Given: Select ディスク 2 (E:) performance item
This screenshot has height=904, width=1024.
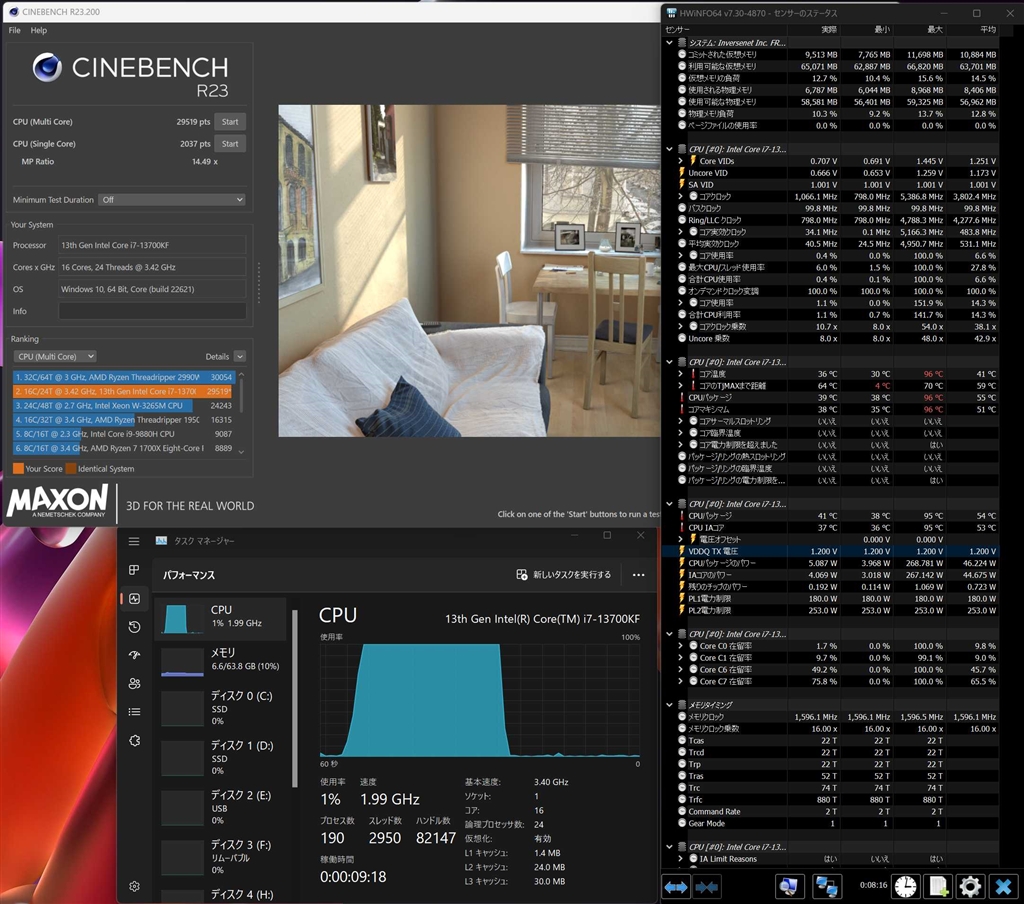Looking at the screenshot, I should 221,807.
